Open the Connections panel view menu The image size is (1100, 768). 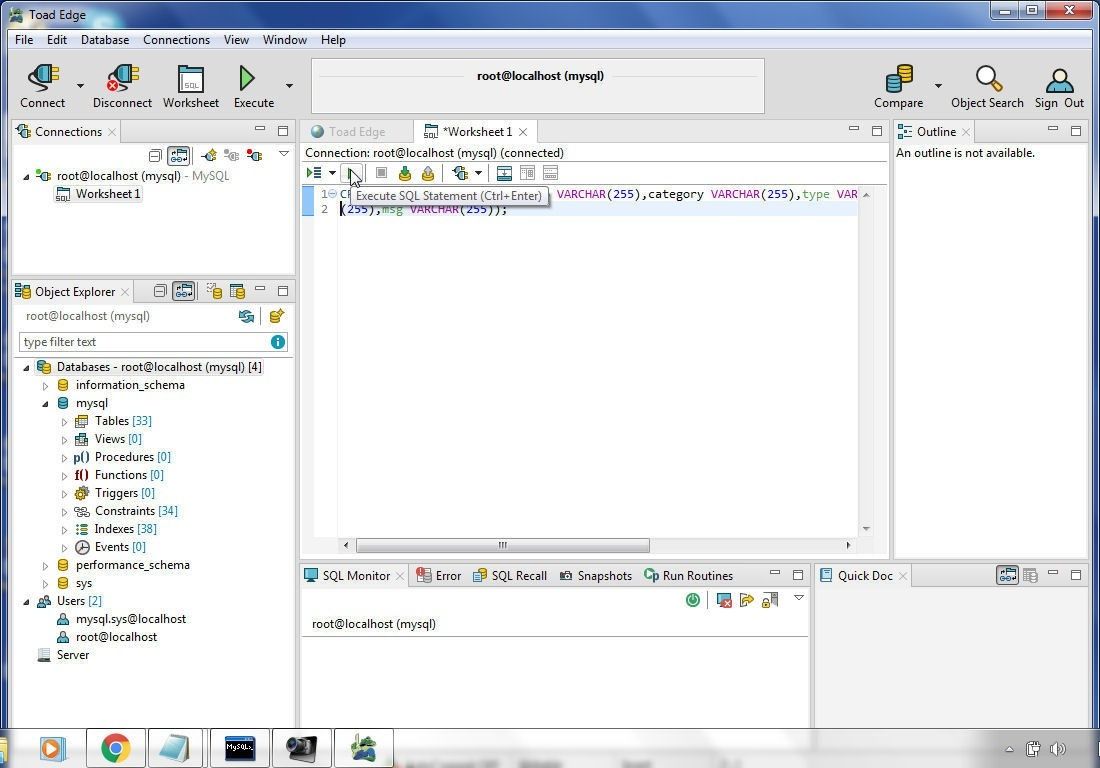point(283,154)
